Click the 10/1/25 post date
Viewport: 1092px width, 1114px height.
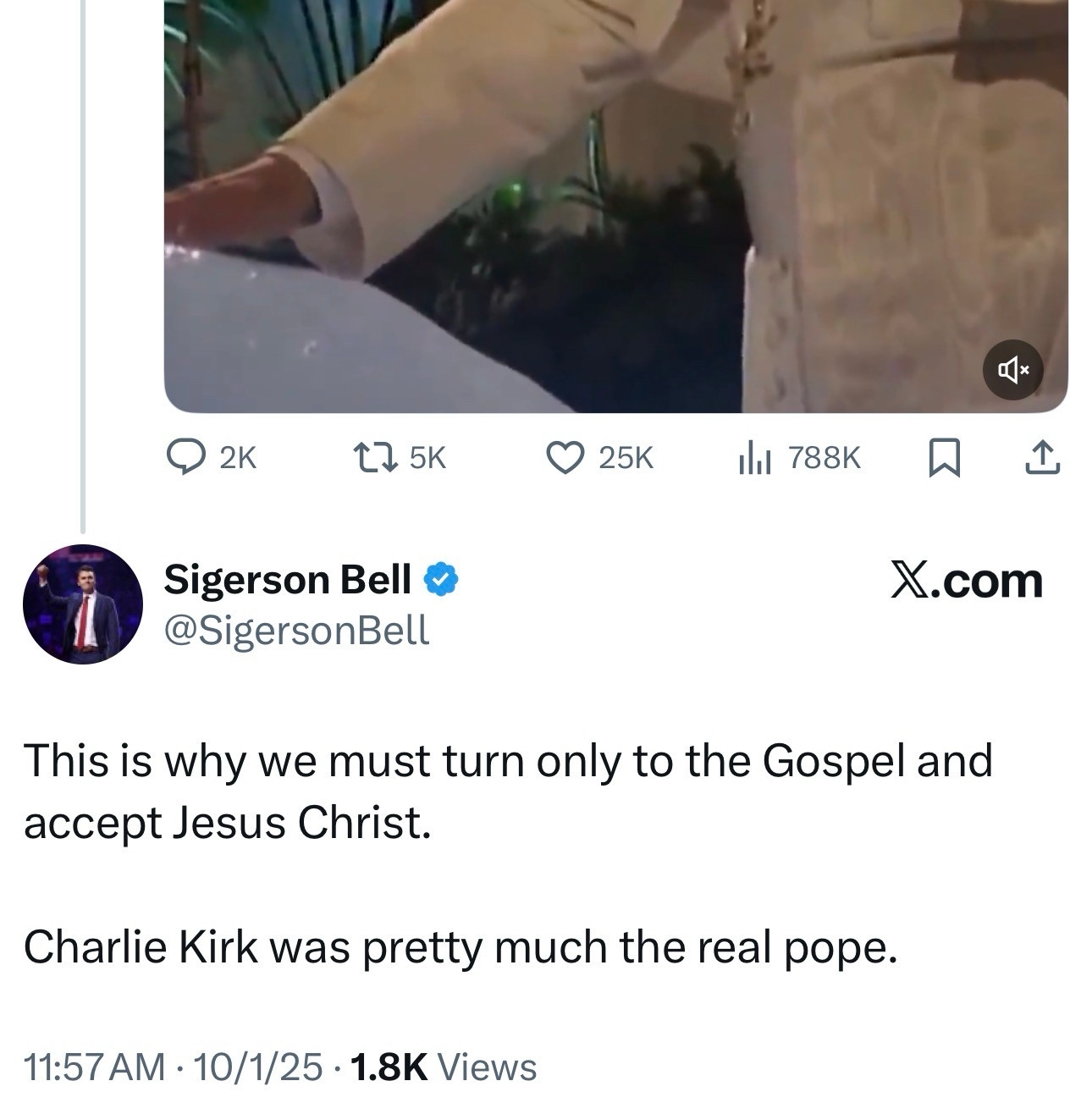point(257,1067)
